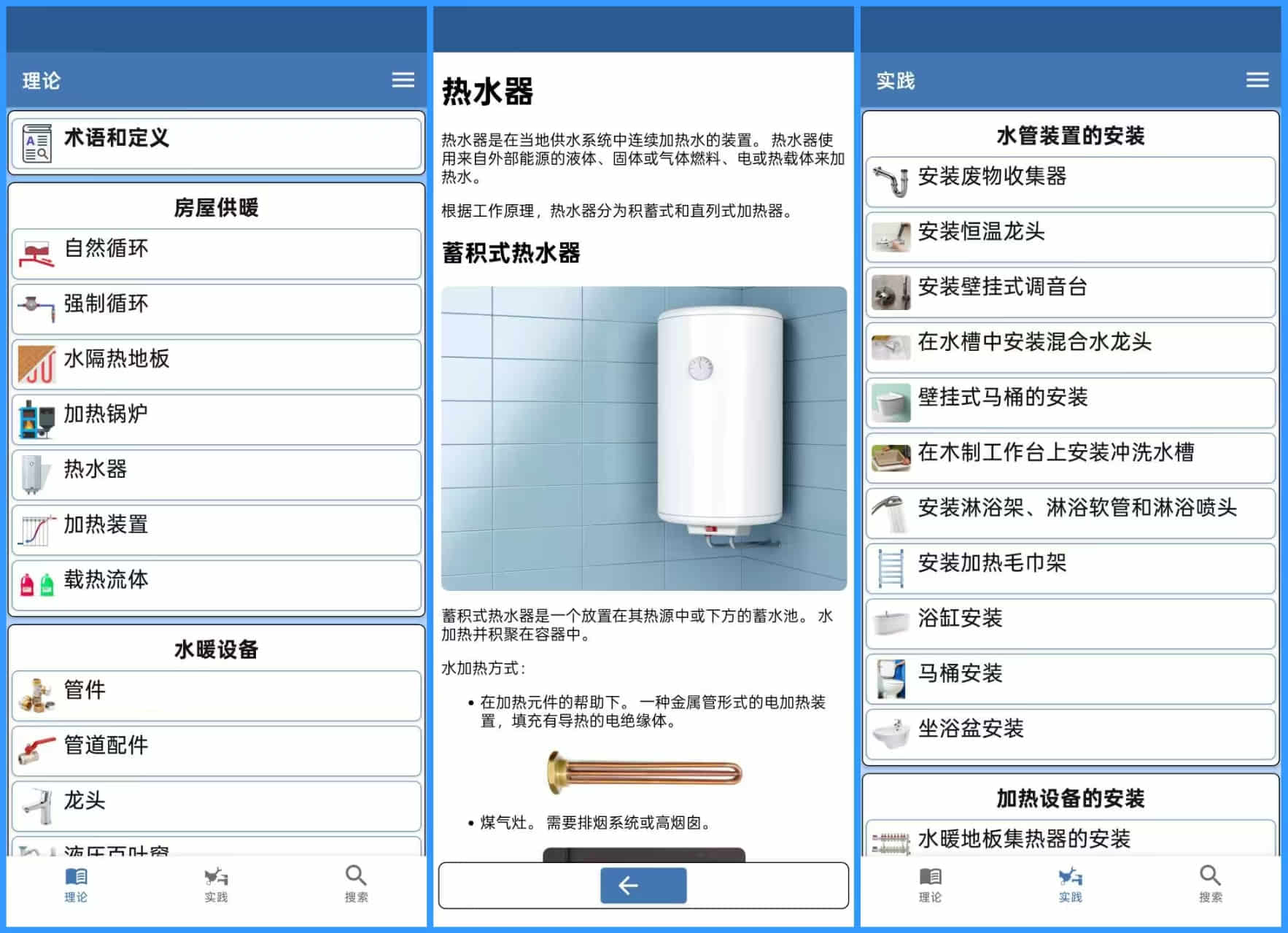This screenshot has height=933, width=1288.
Task: Select the 安装恒温龙头 tap icon
Action: click(891, 237)
